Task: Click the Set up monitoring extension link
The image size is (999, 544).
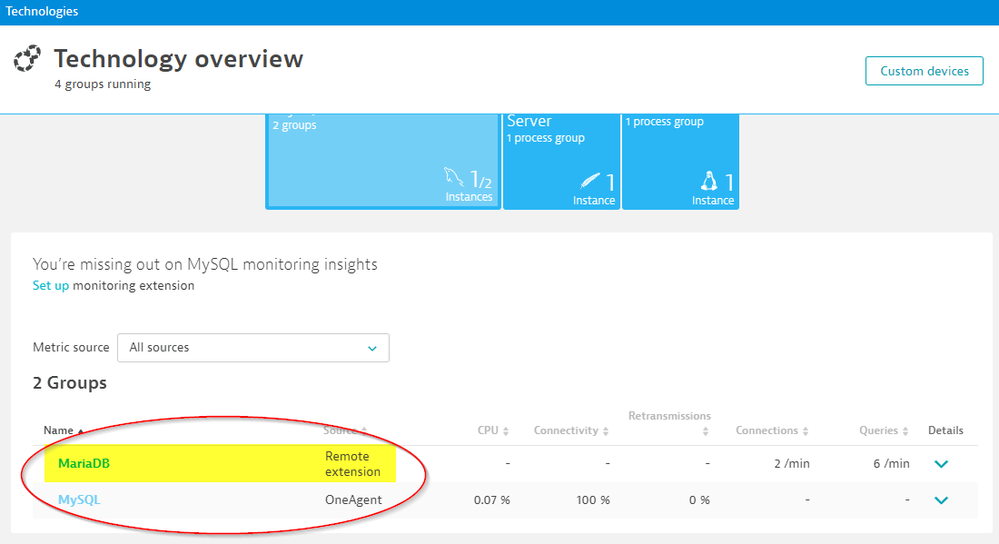Action: pos(50,286)
